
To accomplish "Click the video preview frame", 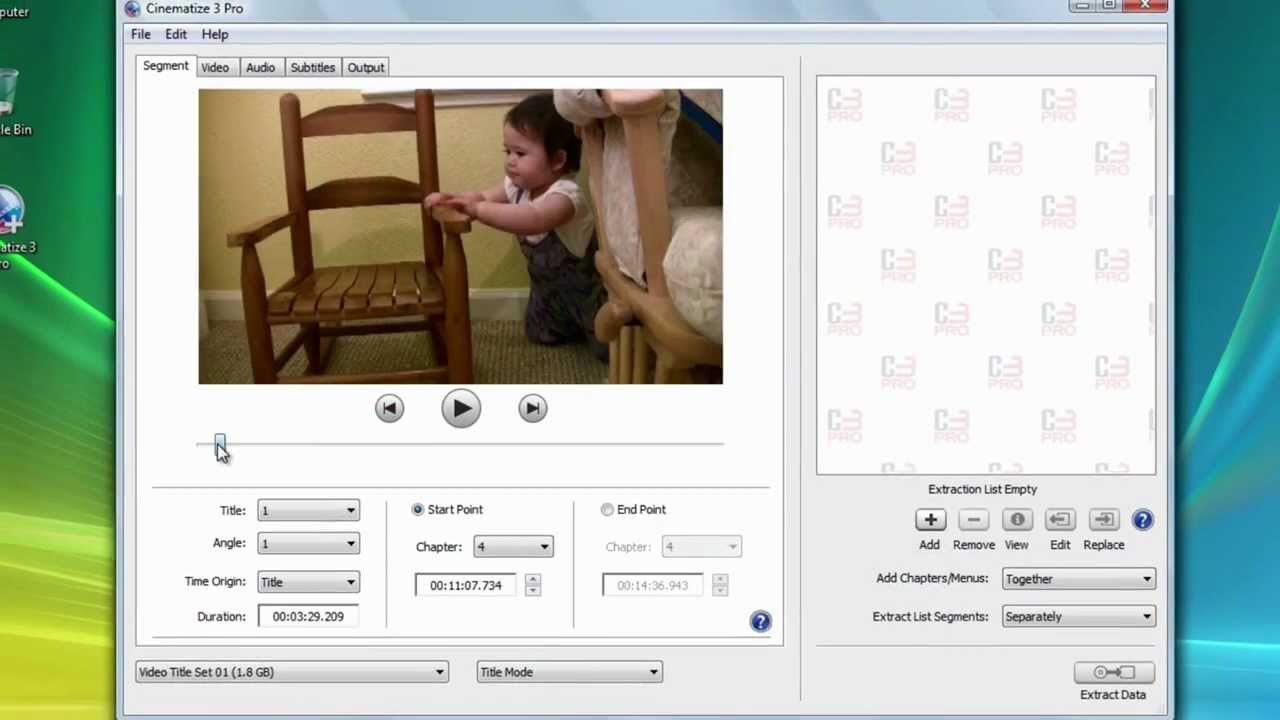I will tap(460, 237).
